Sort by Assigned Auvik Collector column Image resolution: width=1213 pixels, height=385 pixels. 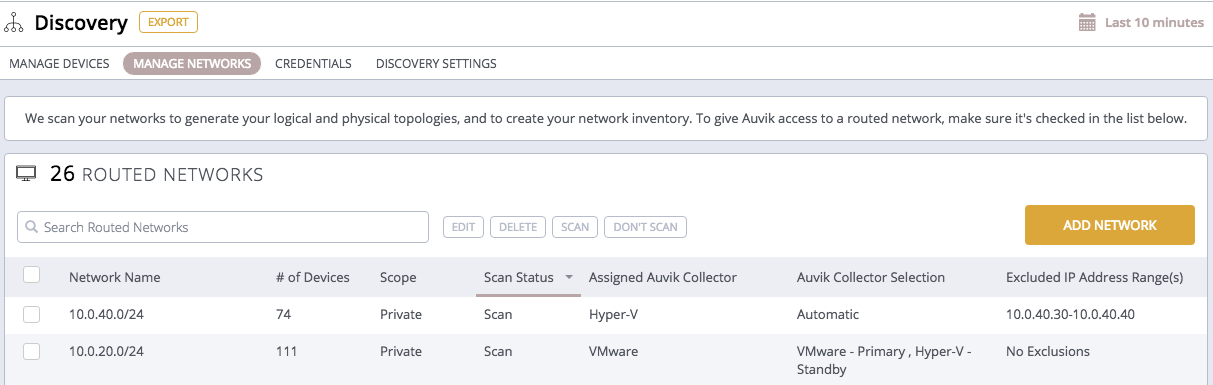coord(662,277)
